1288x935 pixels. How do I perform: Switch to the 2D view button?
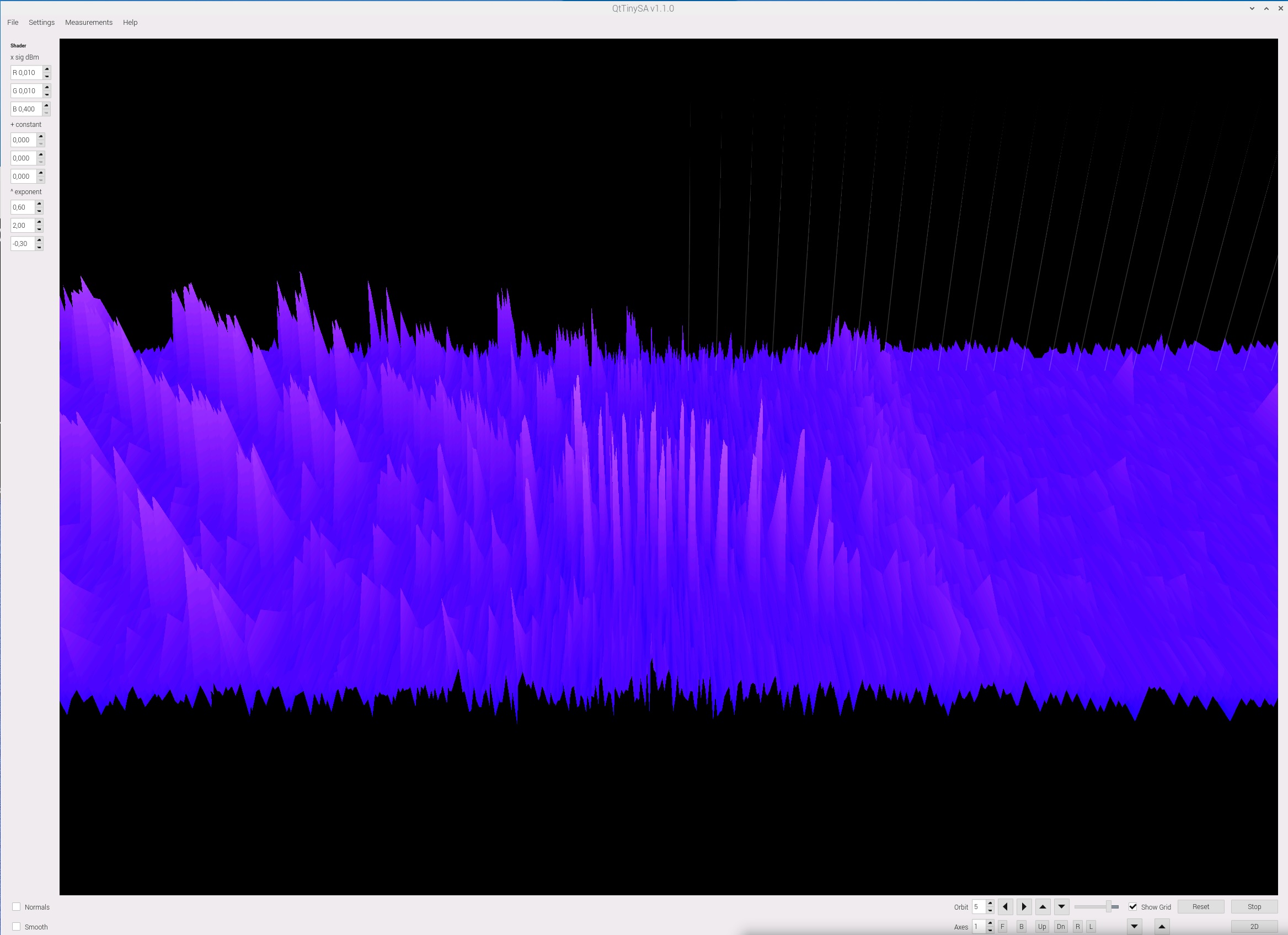tap(1254, 927)
